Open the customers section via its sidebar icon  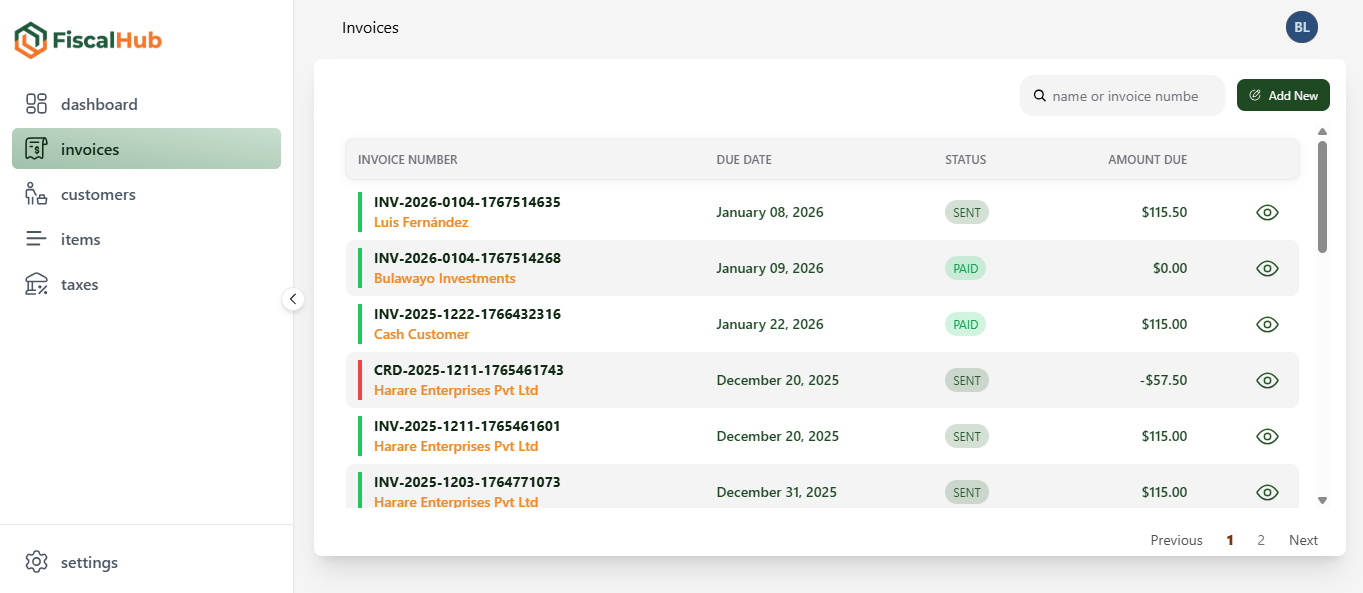click(x=37, y=193)
